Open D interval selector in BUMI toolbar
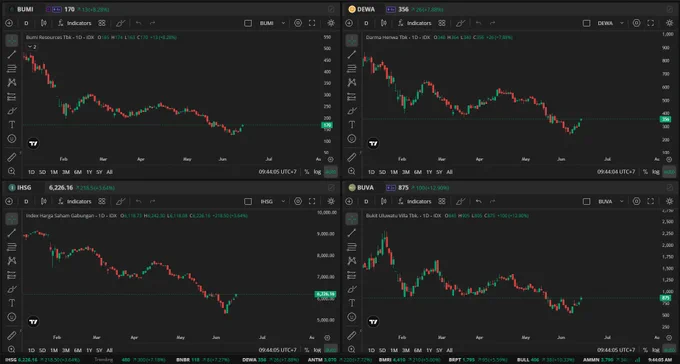This screenshot has width=680, height=364. [x=26, y=23]
